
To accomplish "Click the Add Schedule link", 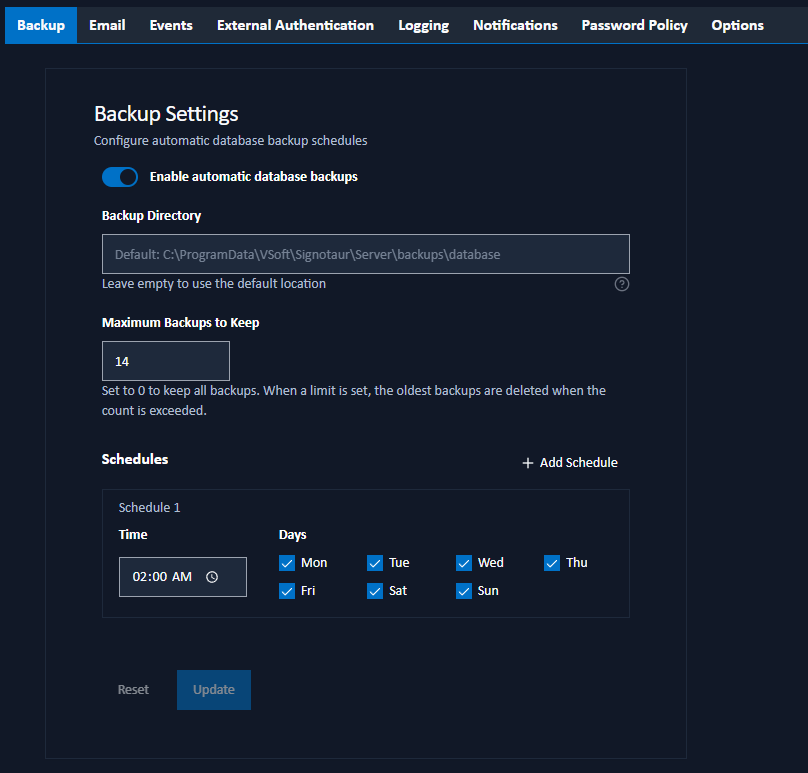I will click(x=578, y=462).
